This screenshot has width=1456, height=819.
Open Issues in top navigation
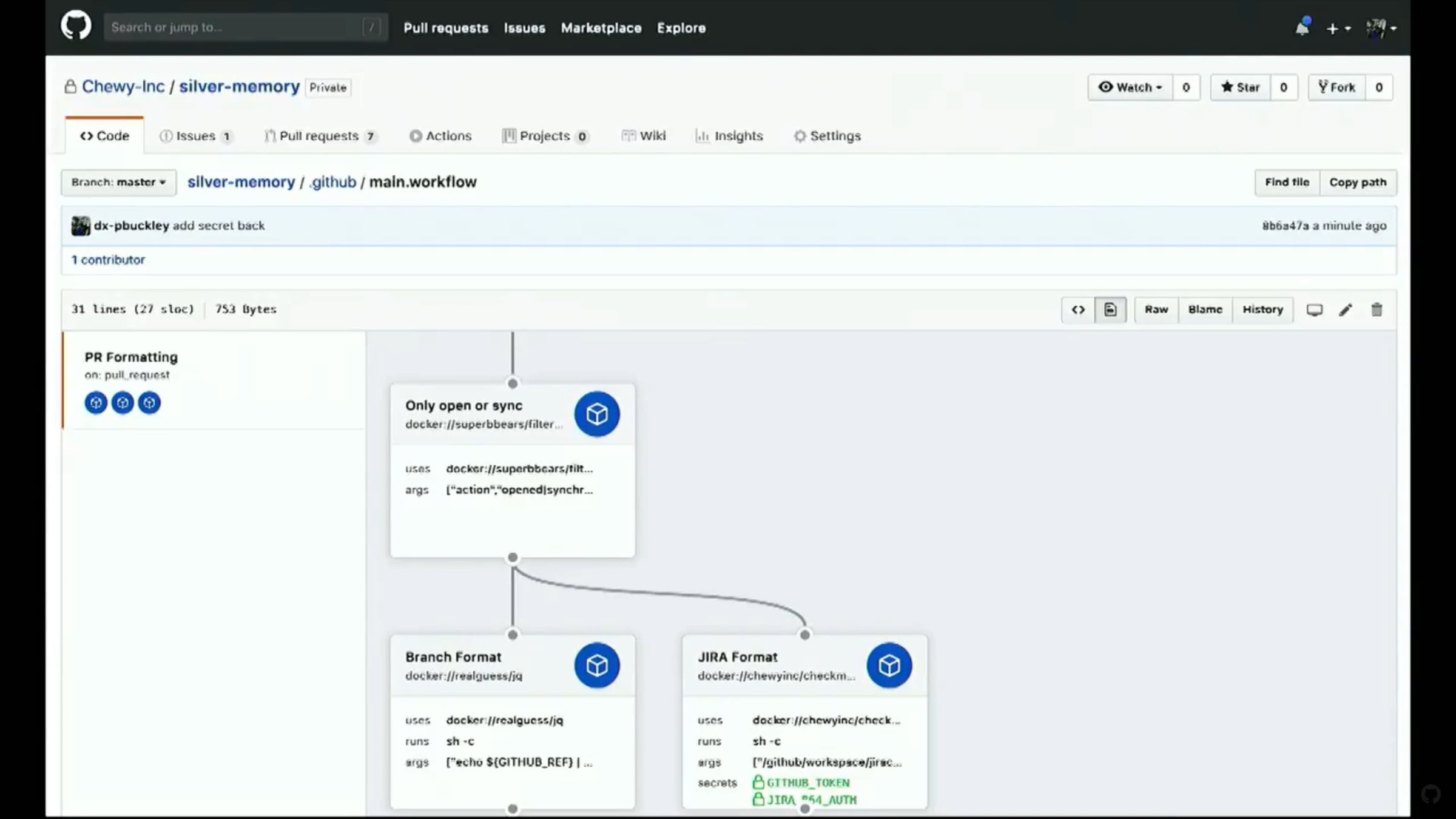(524, 28)
